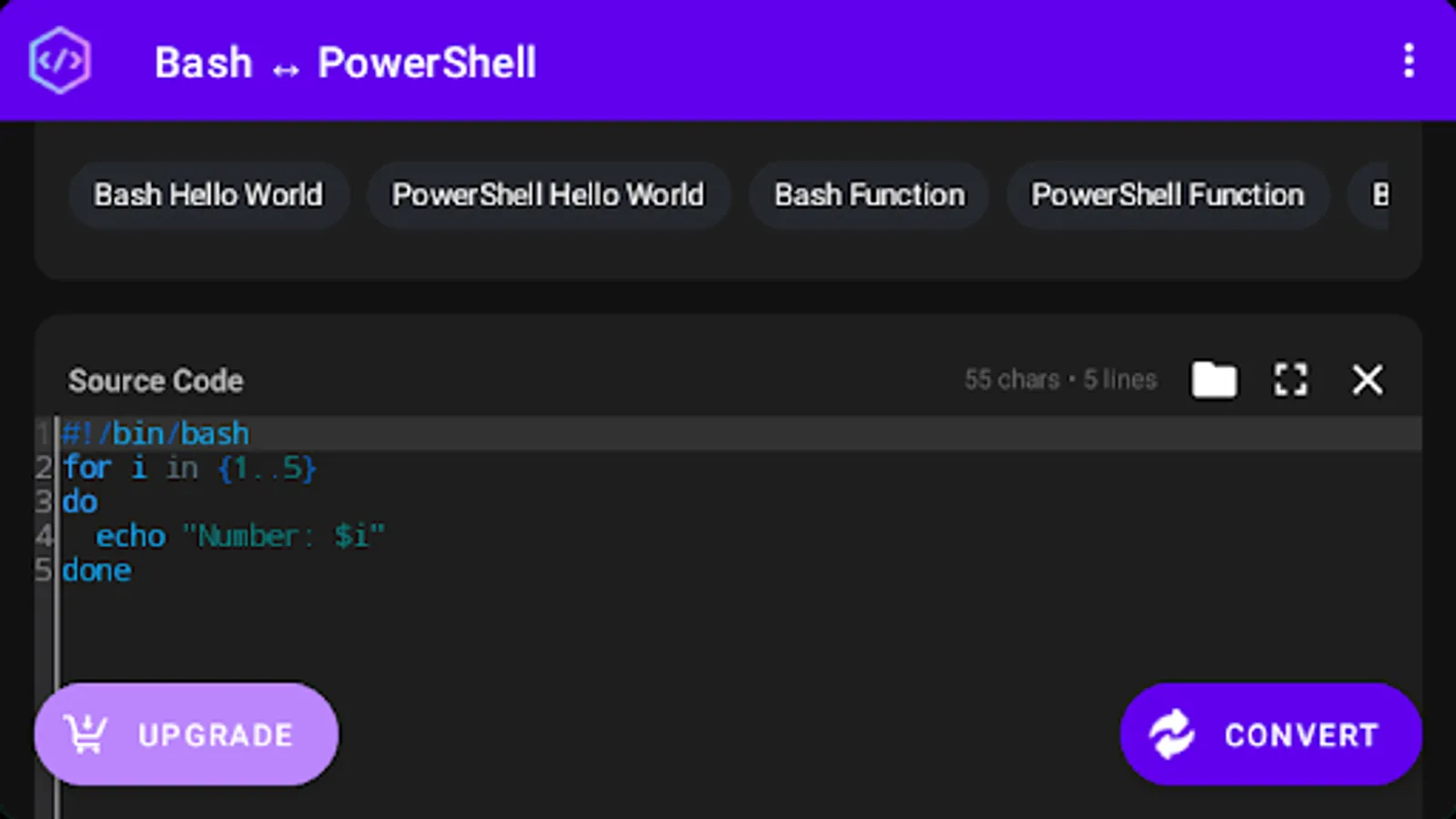Load the PowerShell Hello World sample
The image size is (1456, 819).
click(x=548, y=195)
